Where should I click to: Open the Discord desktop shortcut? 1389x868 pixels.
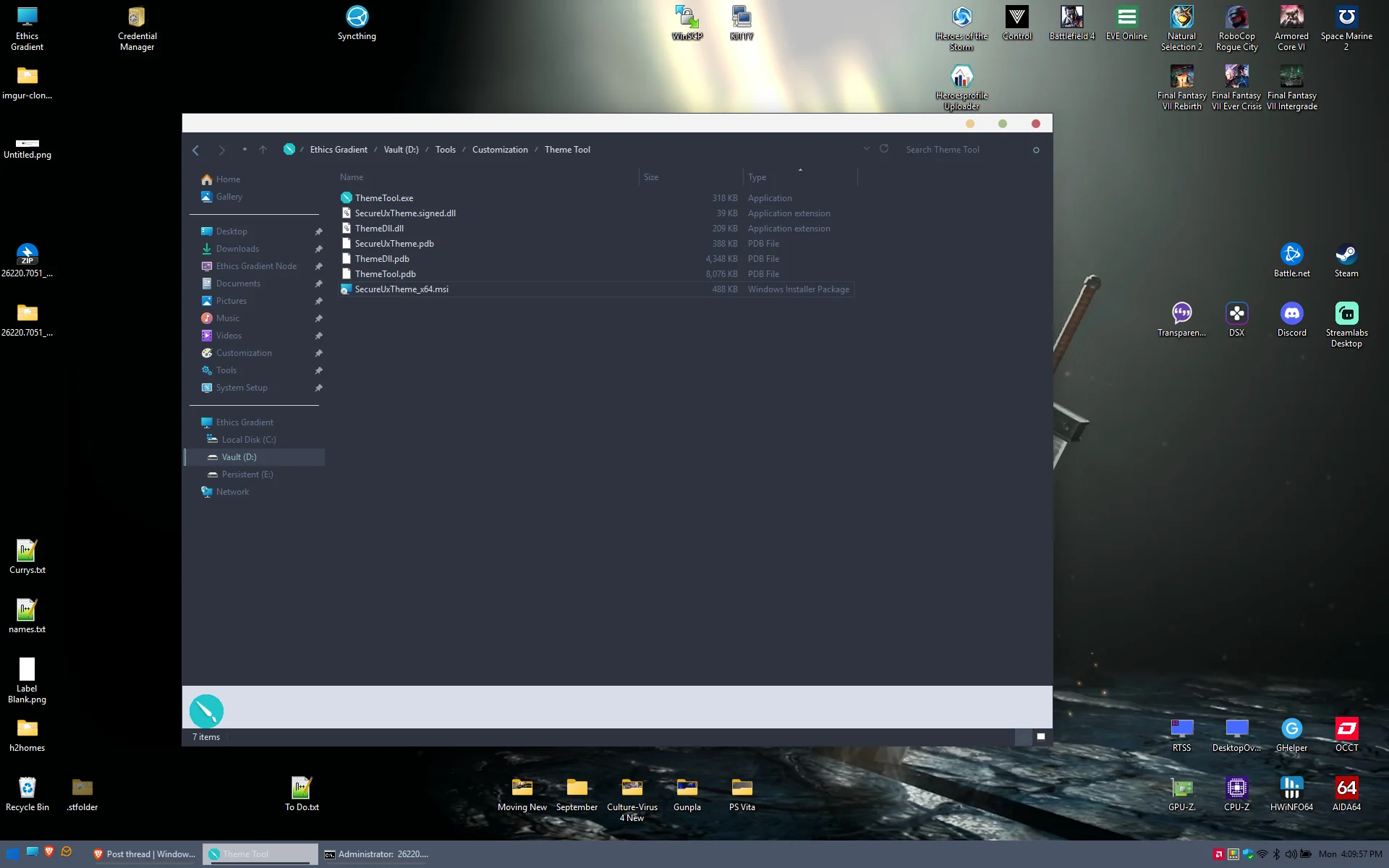pos(1291,320)
